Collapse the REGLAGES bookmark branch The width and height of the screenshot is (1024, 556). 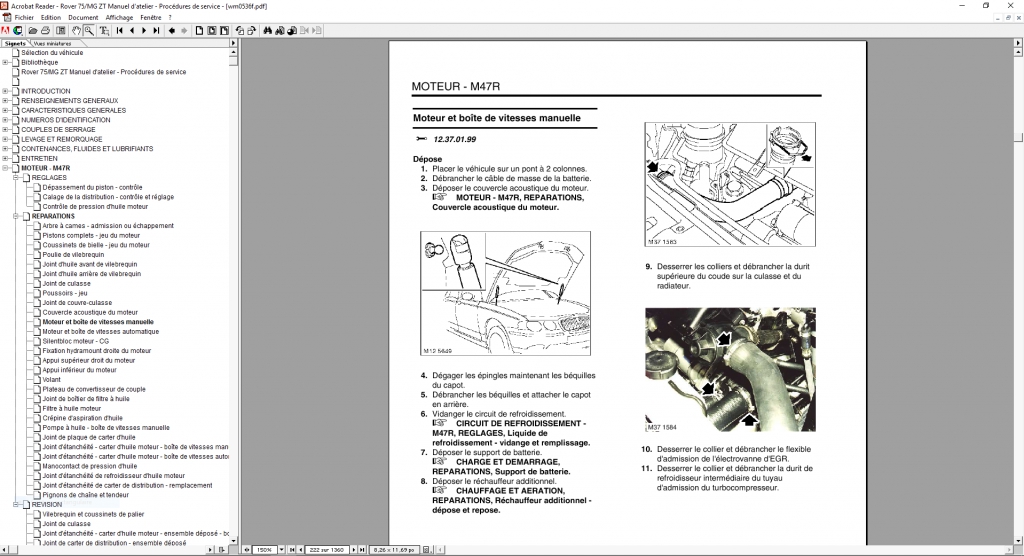coord(16,178)
